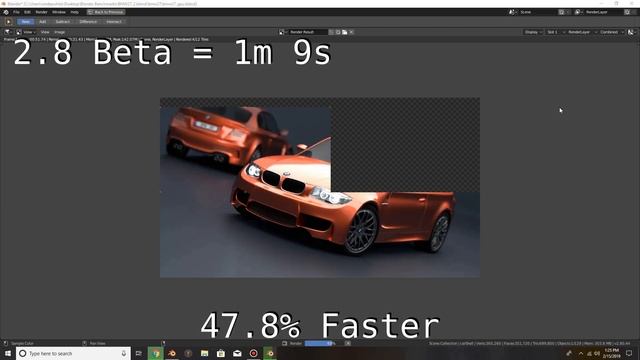Click the view layer browse icon
Image resolution: width=640 pixels, height=360 pixels.
(x=578, y=12)
